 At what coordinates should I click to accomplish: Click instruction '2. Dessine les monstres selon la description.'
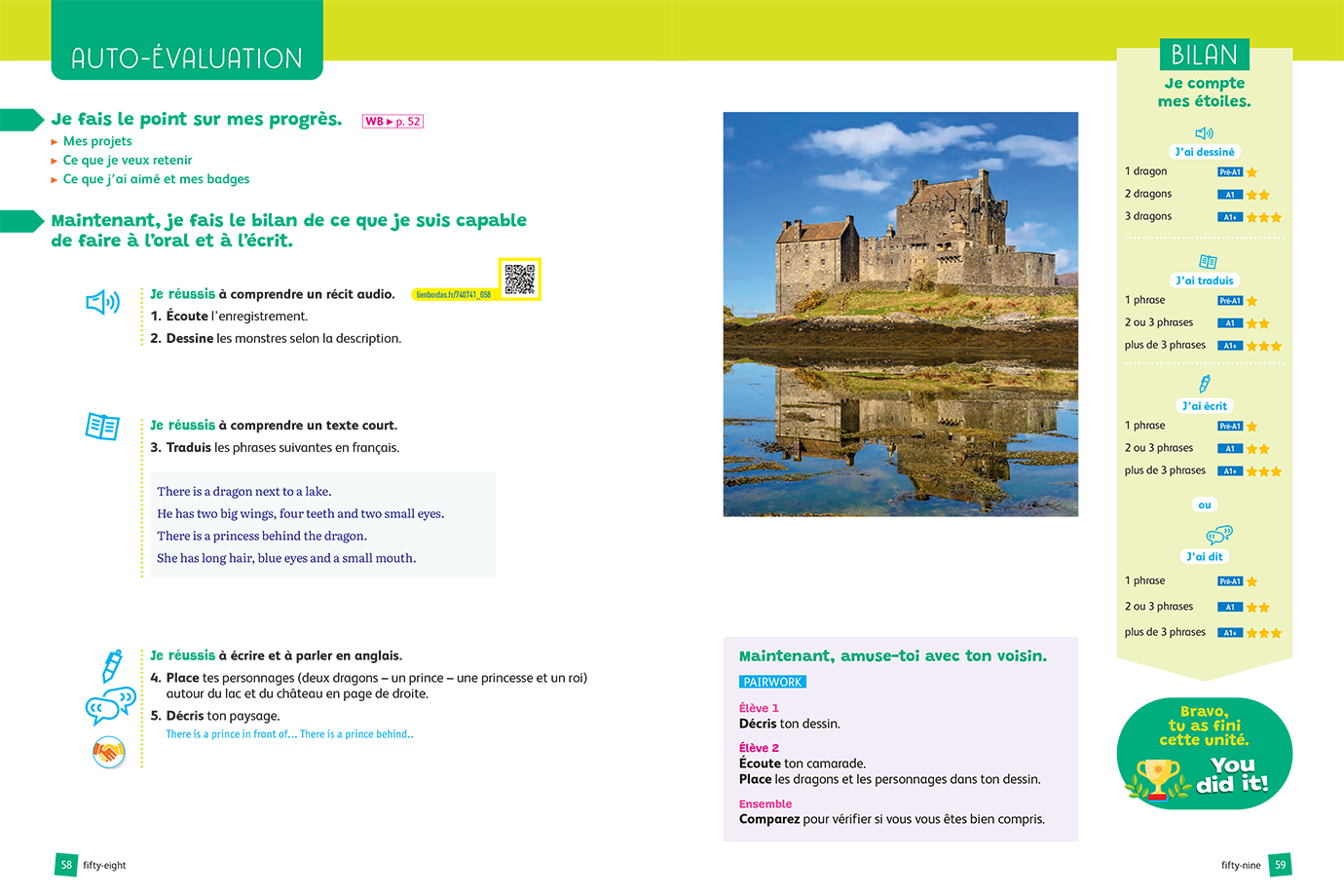pos(276,339)
